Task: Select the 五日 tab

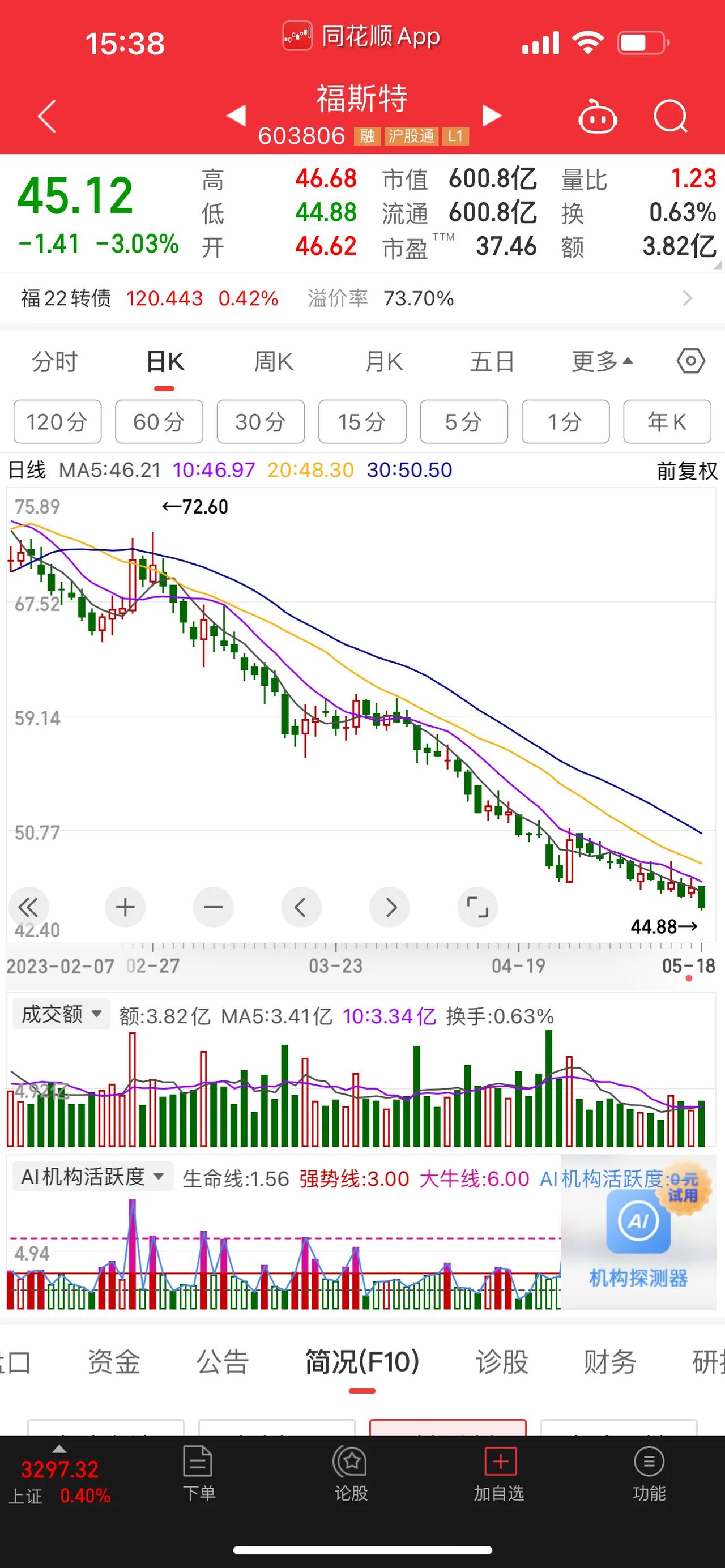Action: tap(492, 362)
